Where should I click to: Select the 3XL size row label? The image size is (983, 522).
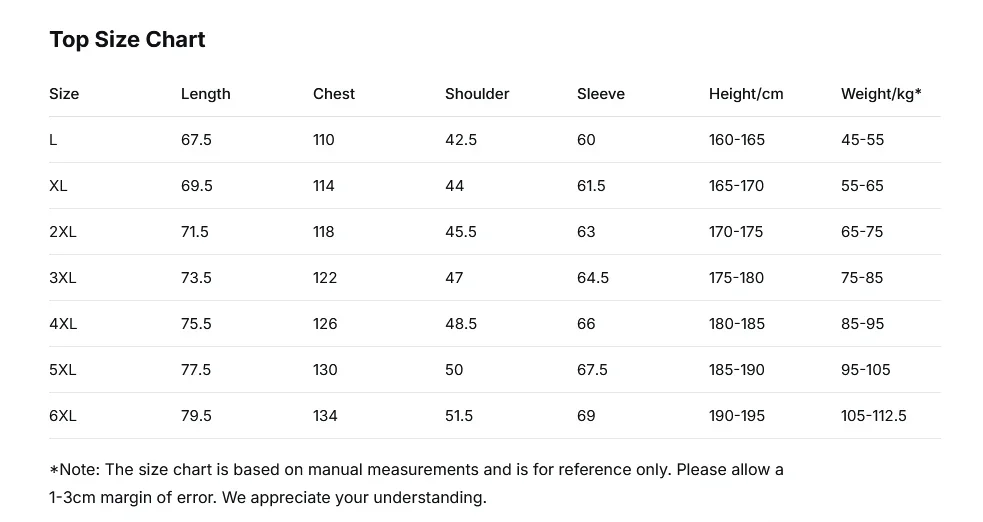pos(62,278)
